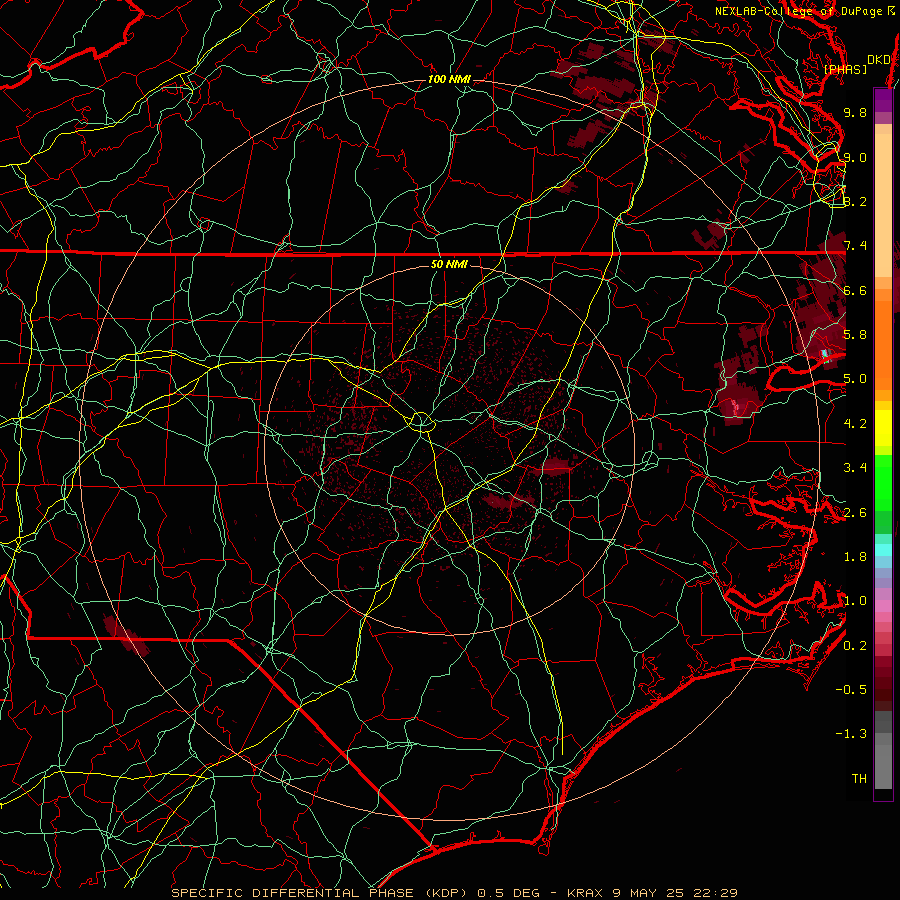The height and width of the screenshot is (900, 900).
Task: Click the 1.0 scale value
Action: click(855, 601)
